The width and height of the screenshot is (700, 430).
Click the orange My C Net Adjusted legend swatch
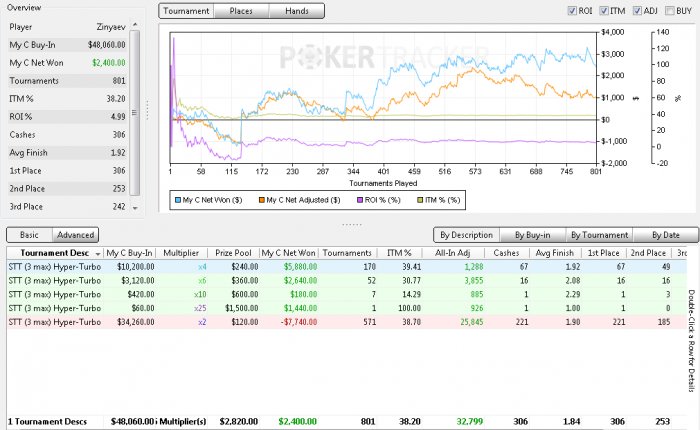[x=263, y=200]
